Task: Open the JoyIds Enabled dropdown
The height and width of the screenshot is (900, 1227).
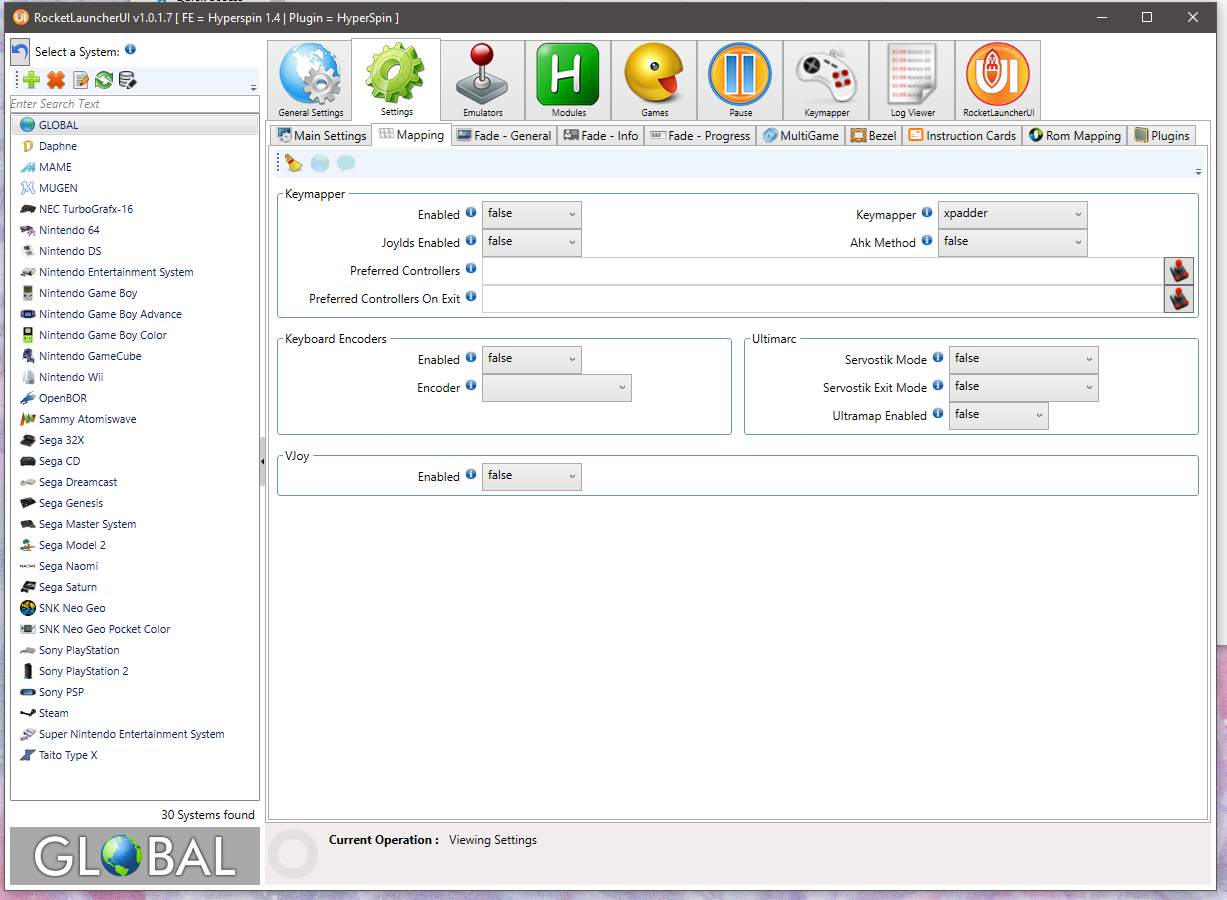Action: tap(531, 243)
